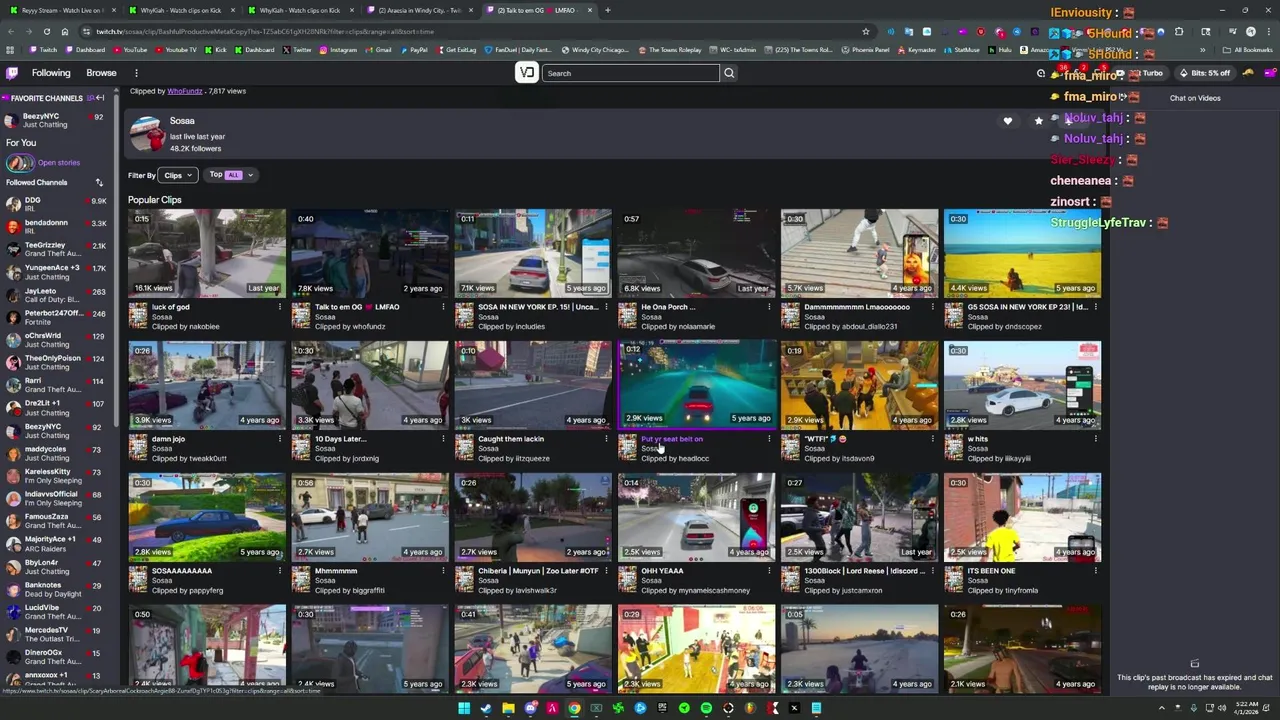Screen dimensions: 1280x720
Task: Click the Bits 5% off button
Action: coord(1205,73)
